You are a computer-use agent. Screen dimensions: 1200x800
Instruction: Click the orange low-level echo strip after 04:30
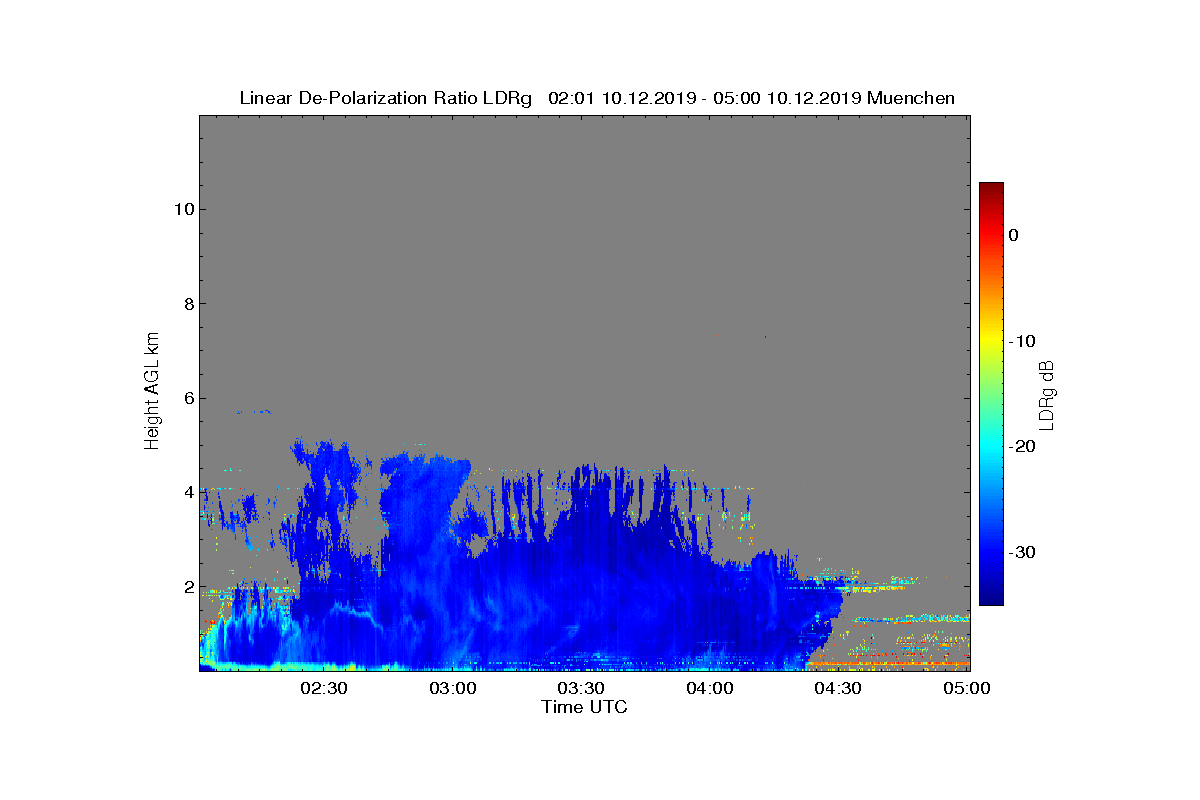pos(888,663)
